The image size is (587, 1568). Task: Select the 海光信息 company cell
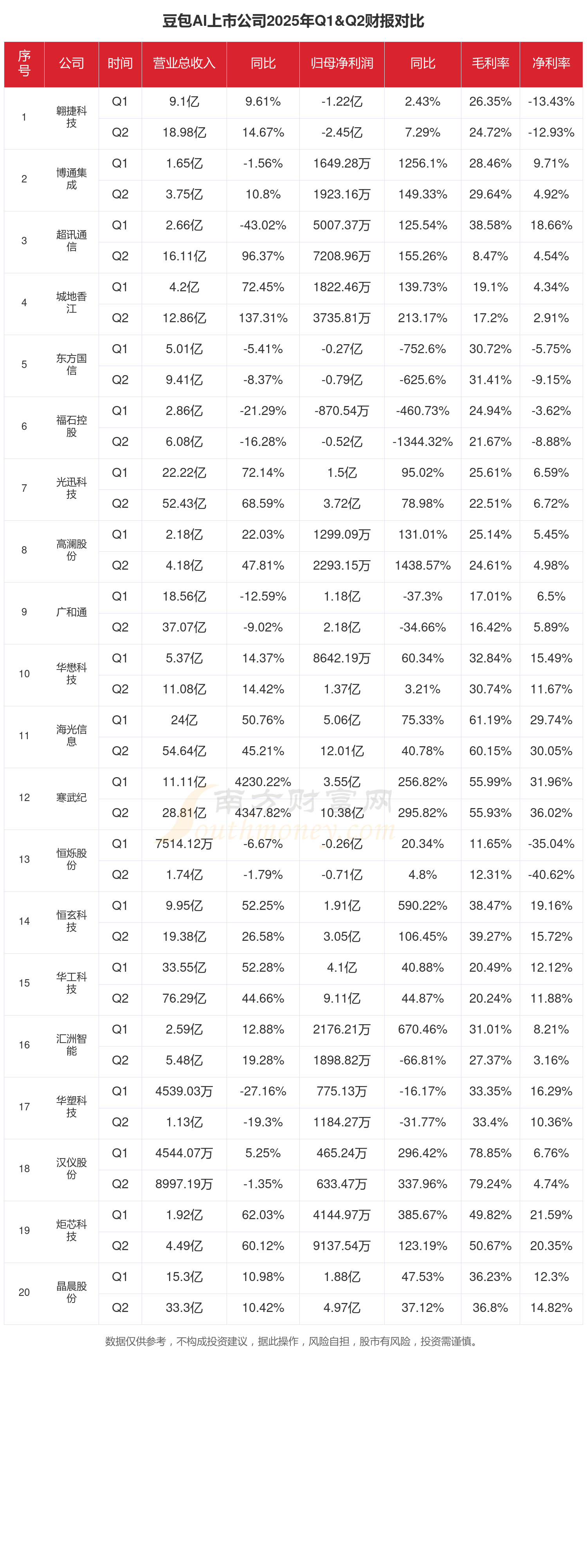tap(71, 735)
